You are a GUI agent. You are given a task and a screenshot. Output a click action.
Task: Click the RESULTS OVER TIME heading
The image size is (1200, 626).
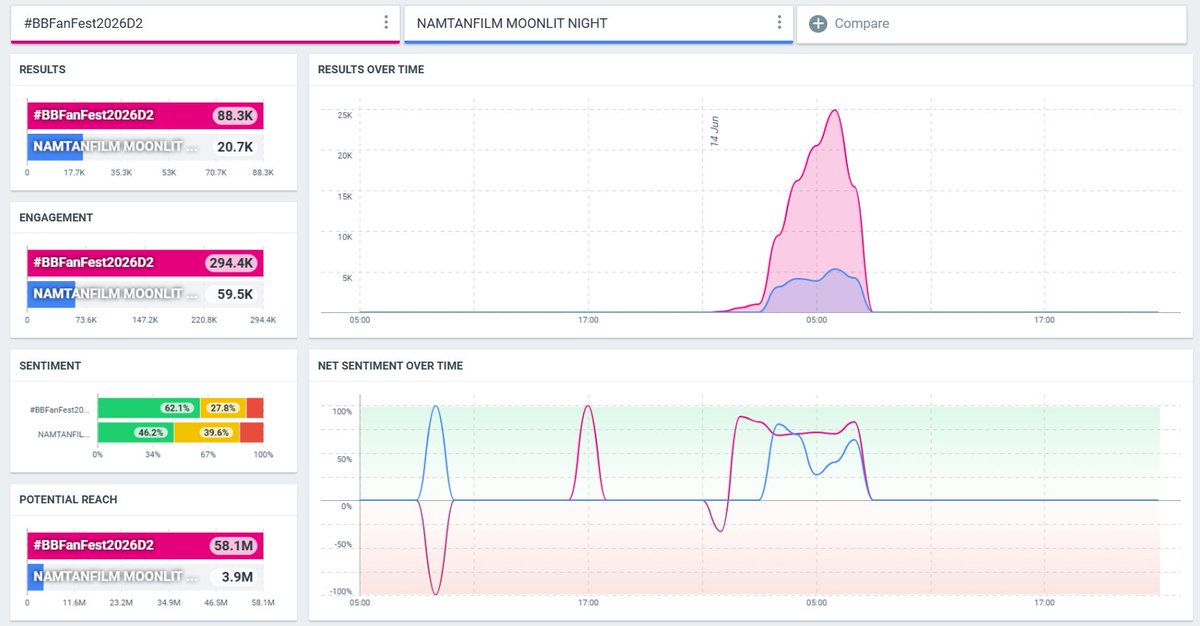click(x=371, y=70)
